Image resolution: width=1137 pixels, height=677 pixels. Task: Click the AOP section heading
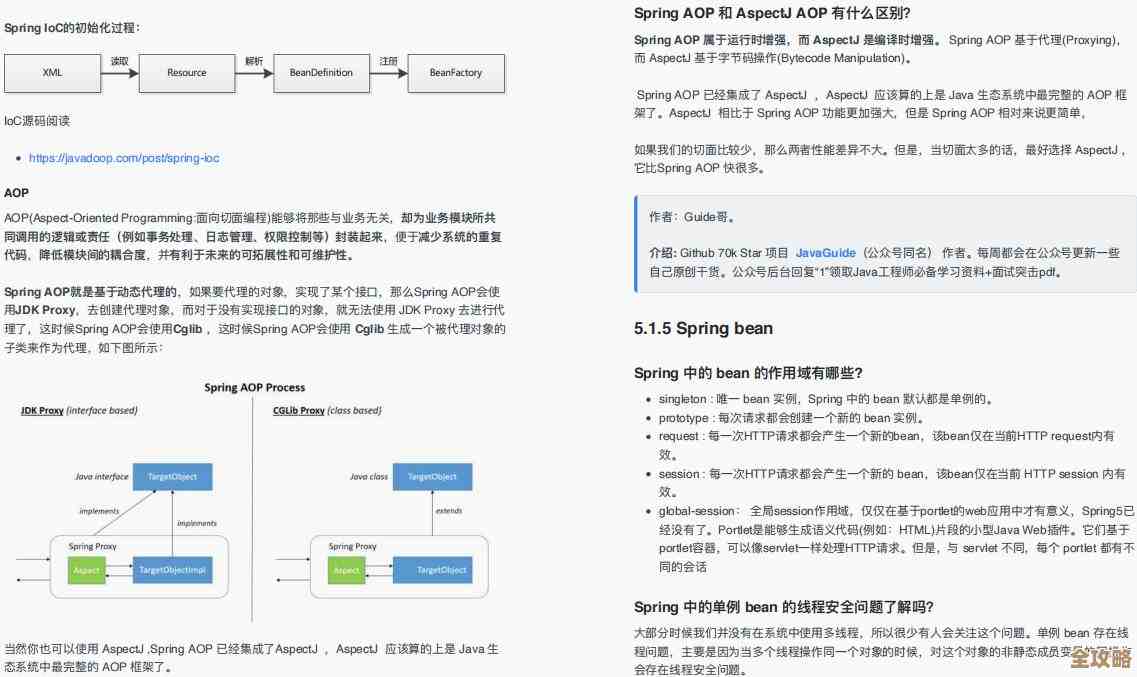(x=16, y=193)
